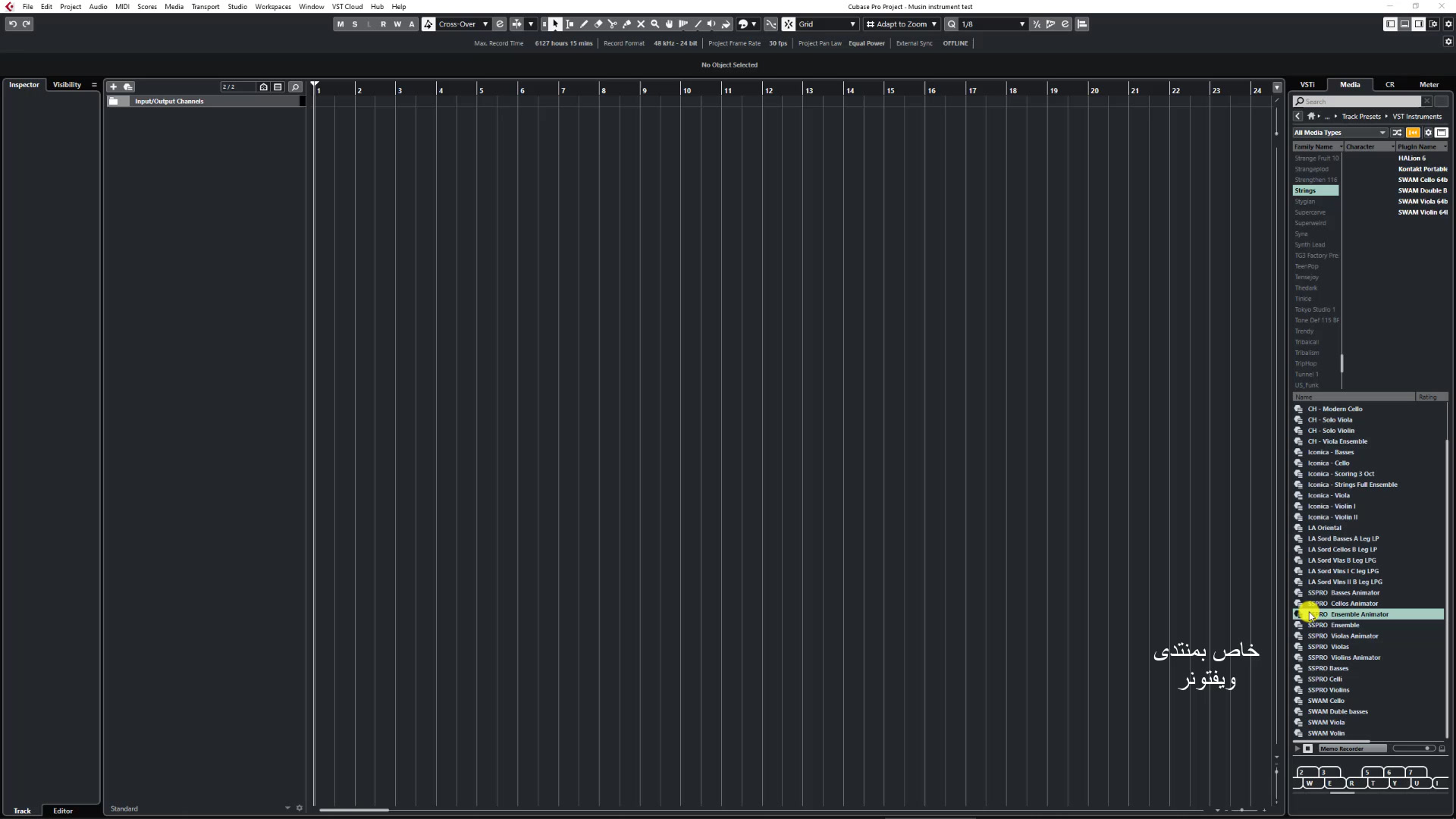Image resolution: width=1456 pixels, height=819 pixels.
Task: Click Track Presets in the breadcrumb path
Action: tap(1361, 117)
